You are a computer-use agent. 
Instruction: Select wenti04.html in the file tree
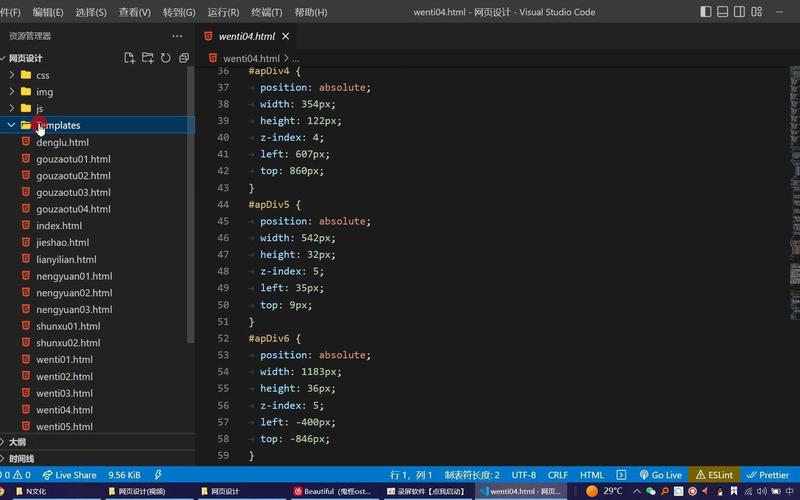[64, 410]
